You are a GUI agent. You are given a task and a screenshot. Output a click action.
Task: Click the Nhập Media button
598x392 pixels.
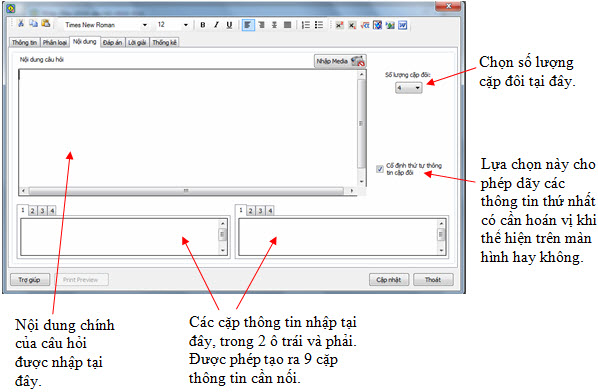[x=340, y=61]
